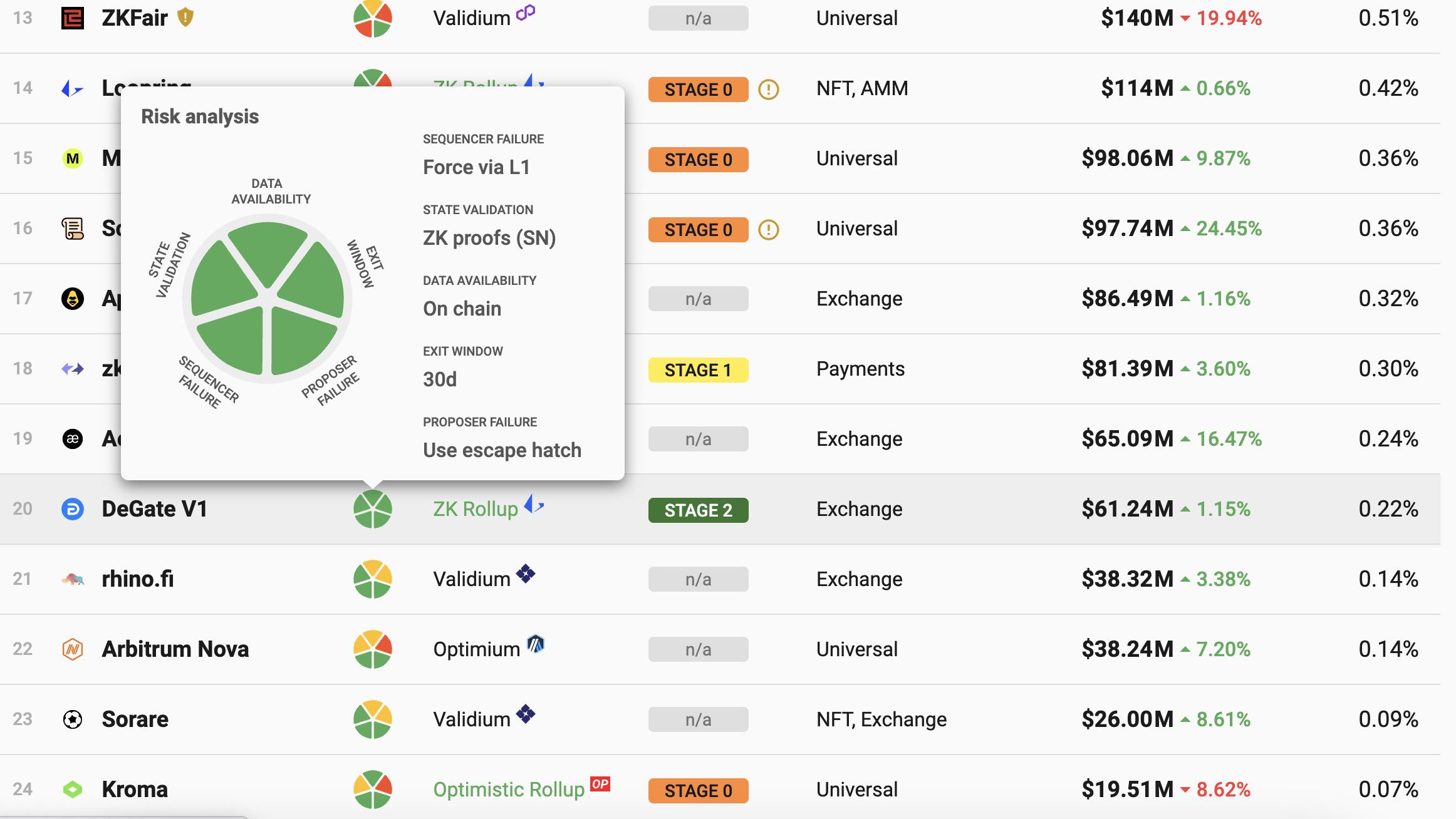Image resolution: width=1456 pixels, height=819 pixels.
Task: Click the $61.24M value for DeGate V1
Action: coord(1128,509)
